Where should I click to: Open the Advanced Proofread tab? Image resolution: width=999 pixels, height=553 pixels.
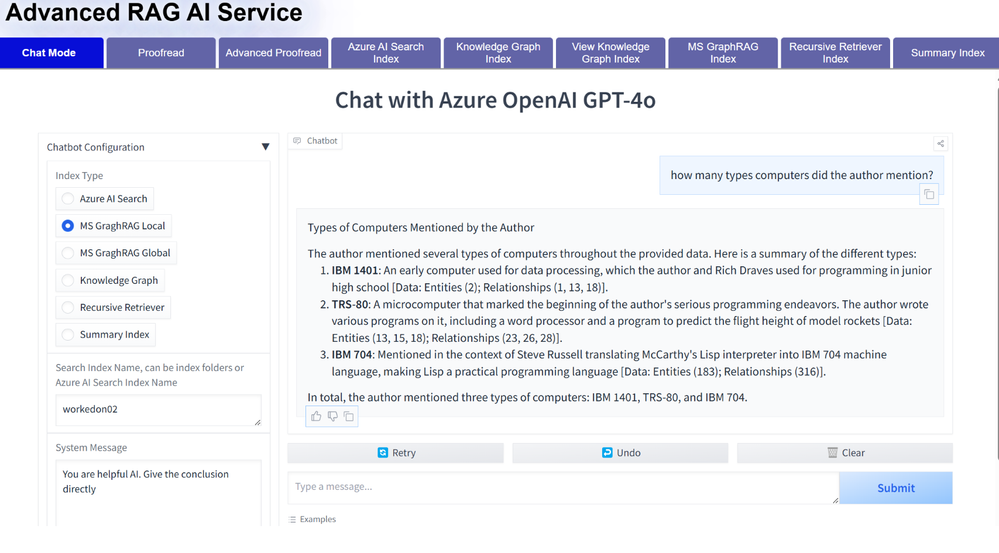pyautogui.click(x=273, y=53)
